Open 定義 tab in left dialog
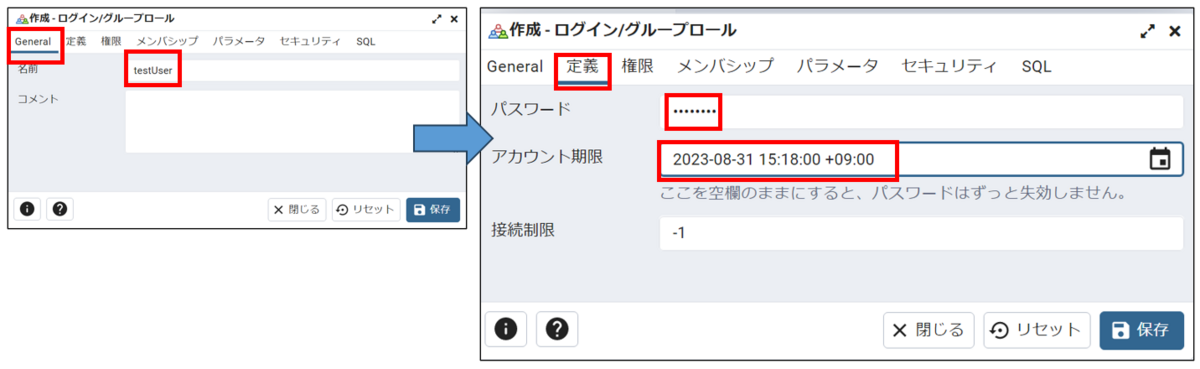 [75, 41]
